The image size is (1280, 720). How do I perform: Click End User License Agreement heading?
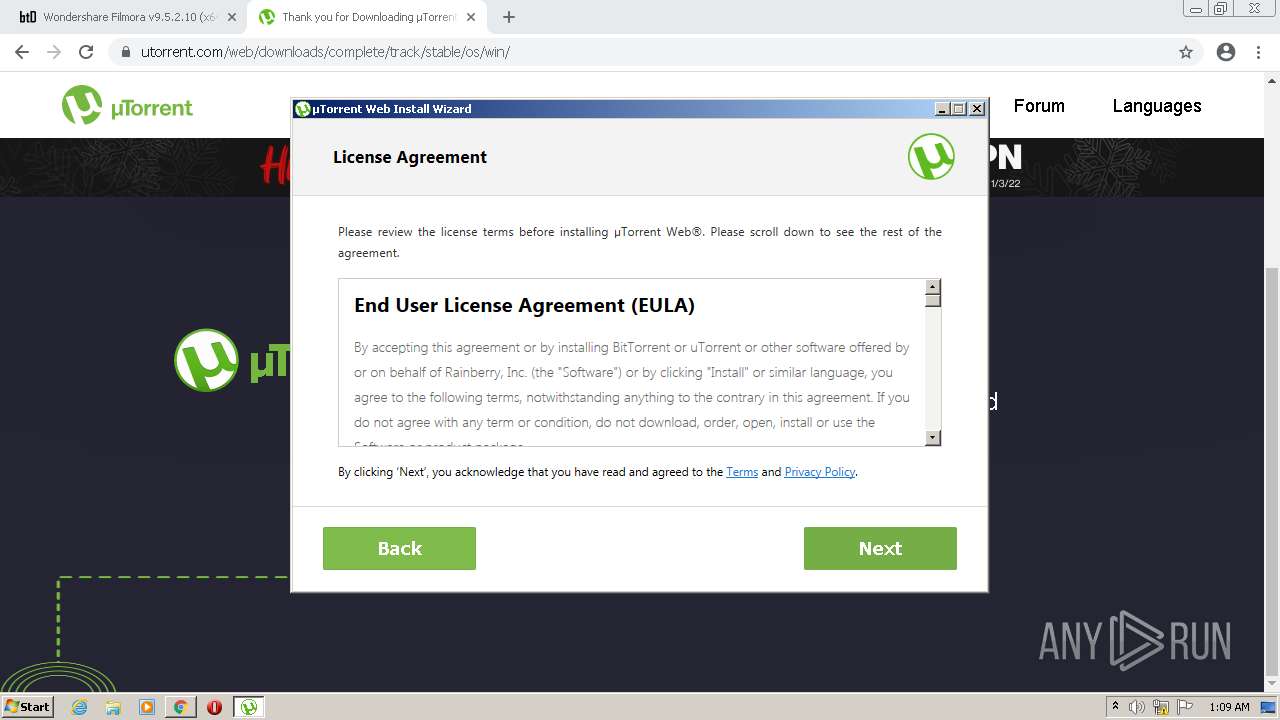(x=524, y=305)
